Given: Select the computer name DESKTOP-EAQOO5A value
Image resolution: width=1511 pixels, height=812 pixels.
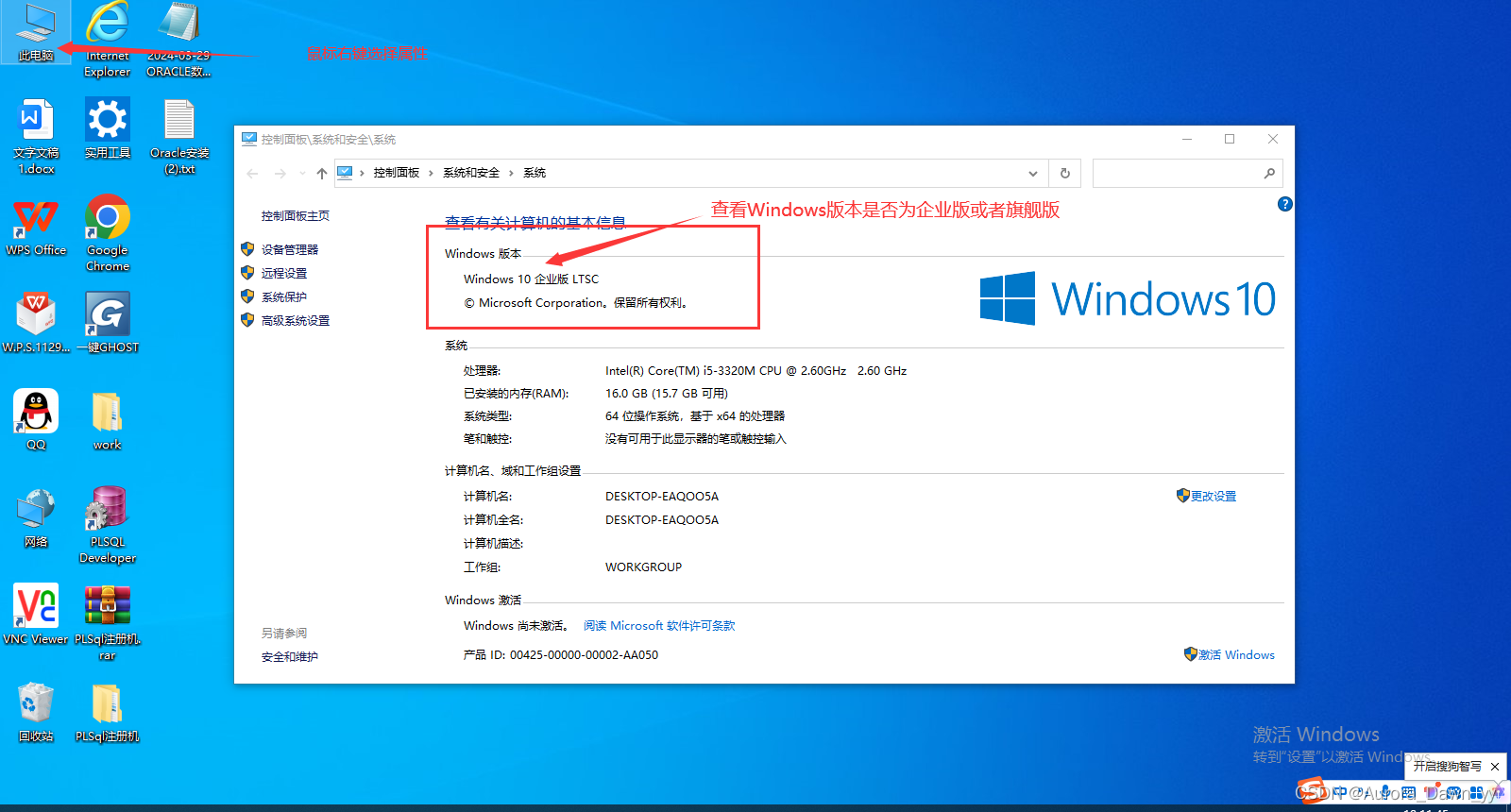Looking at the screenshot, I should coord(662,496).
